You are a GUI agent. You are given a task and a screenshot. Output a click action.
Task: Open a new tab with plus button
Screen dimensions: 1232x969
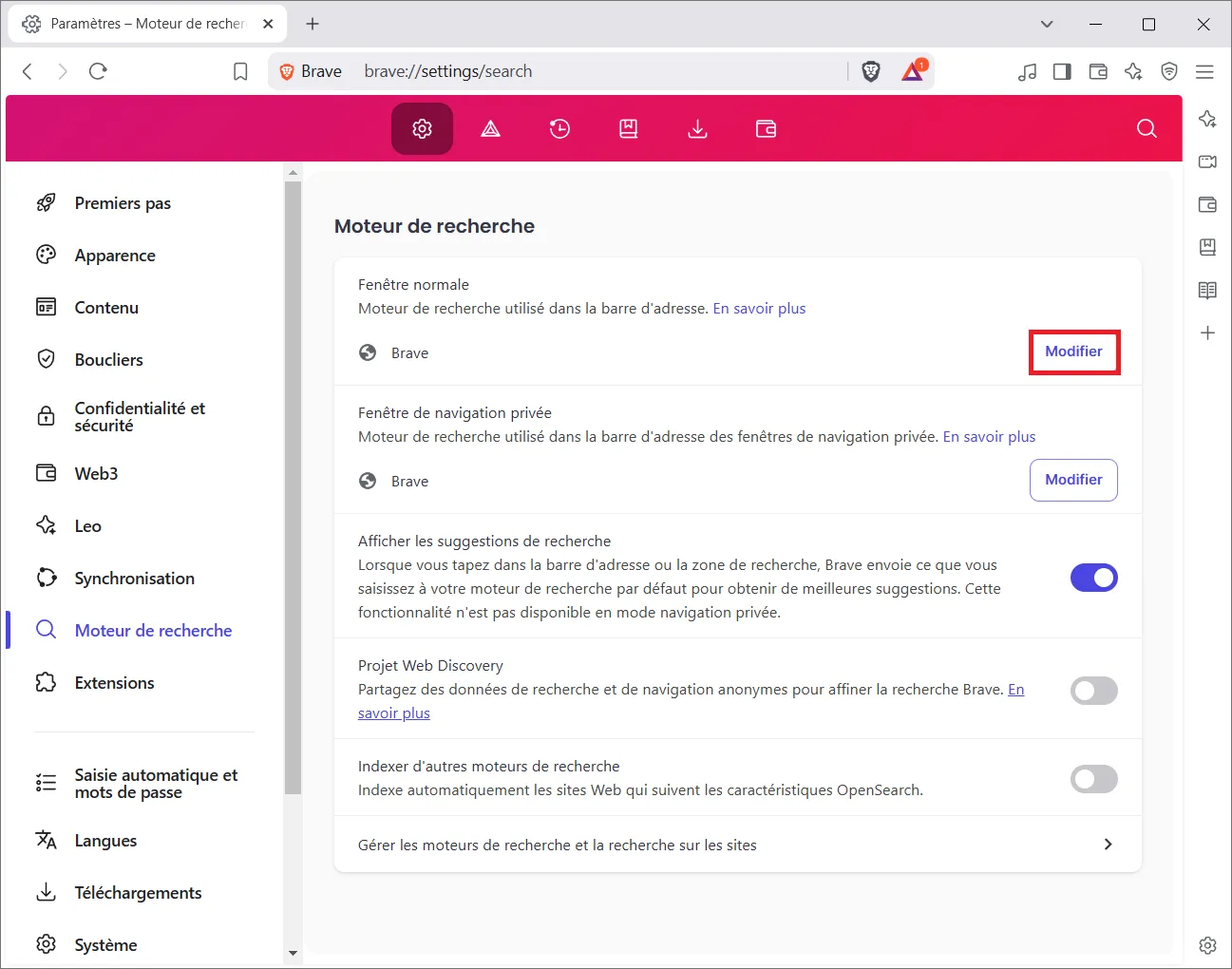tap(313, 24)
